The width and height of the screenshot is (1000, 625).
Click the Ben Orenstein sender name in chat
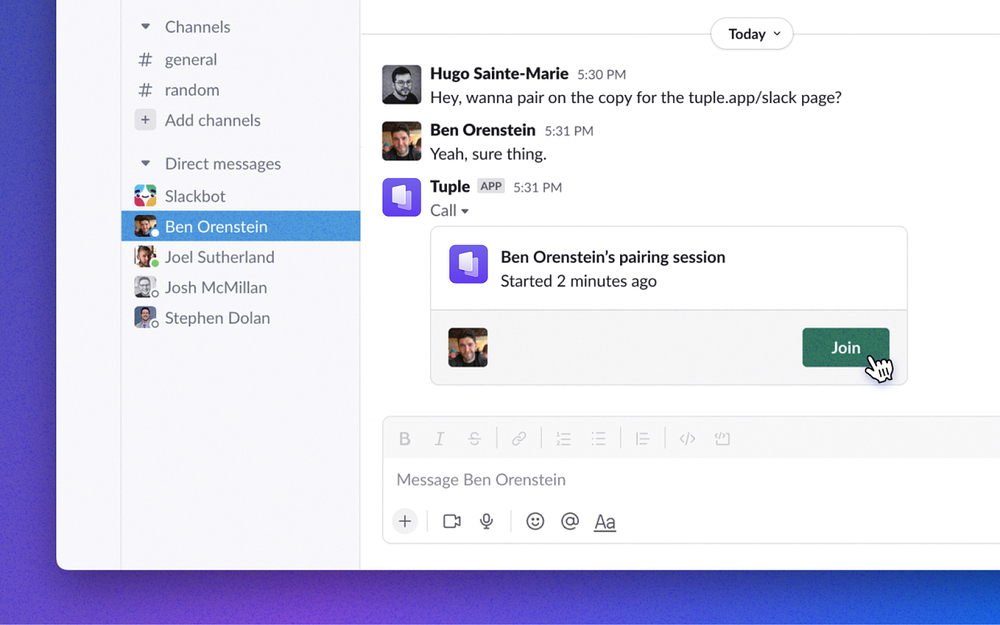pos(482,130)
